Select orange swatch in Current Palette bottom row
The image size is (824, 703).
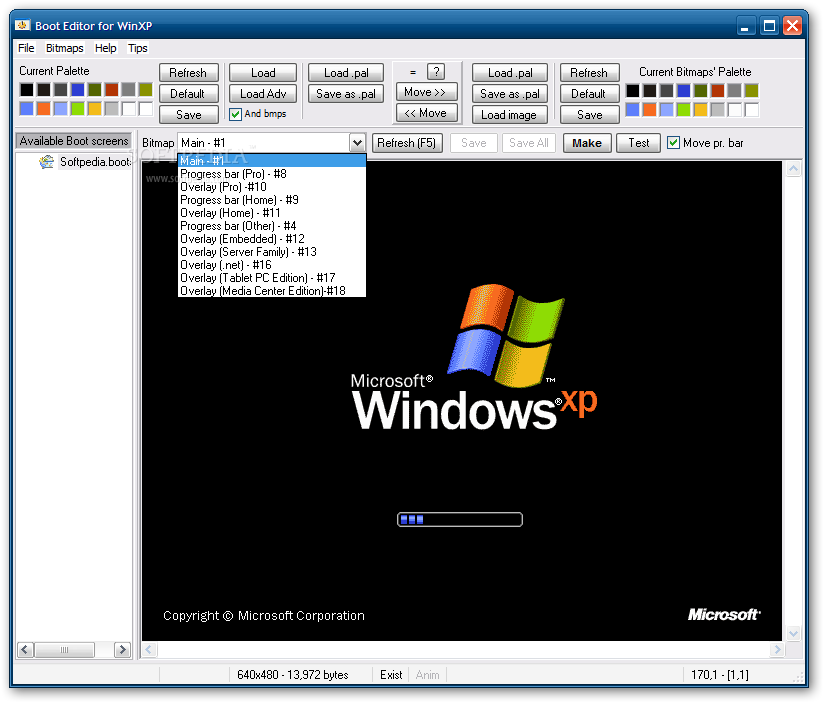(44, 109)
